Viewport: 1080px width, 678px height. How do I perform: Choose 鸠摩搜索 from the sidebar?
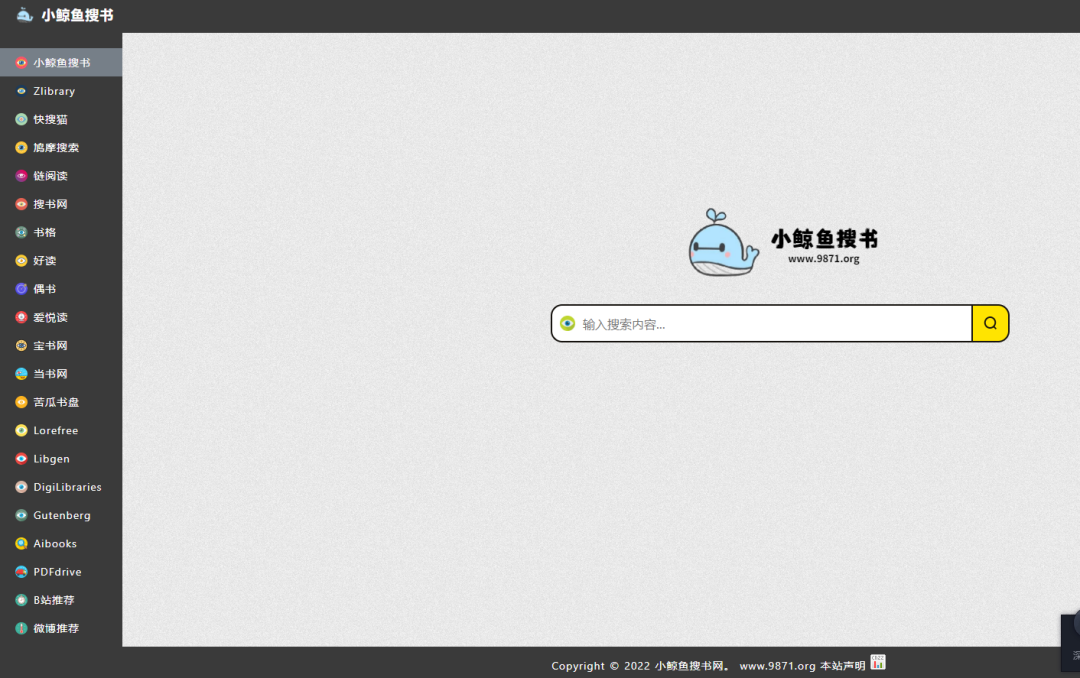click(56, 148)
